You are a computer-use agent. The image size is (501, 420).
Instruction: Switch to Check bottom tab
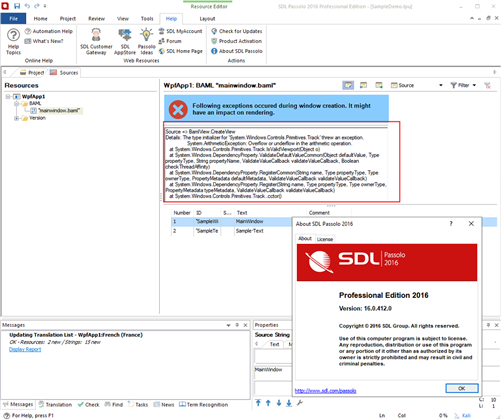88,404
